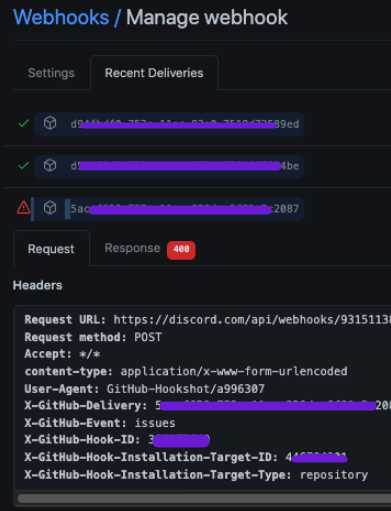Click the Installation-Target-Type repository line
The height and width of the screenshot is (511, 391).
click(x=196, y=475)
